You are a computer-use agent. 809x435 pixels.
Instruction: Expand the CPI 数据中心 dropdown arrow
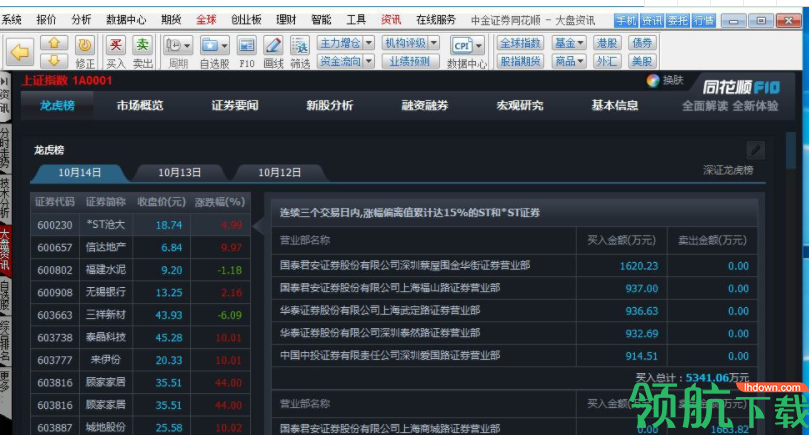[x=479, y=46]
